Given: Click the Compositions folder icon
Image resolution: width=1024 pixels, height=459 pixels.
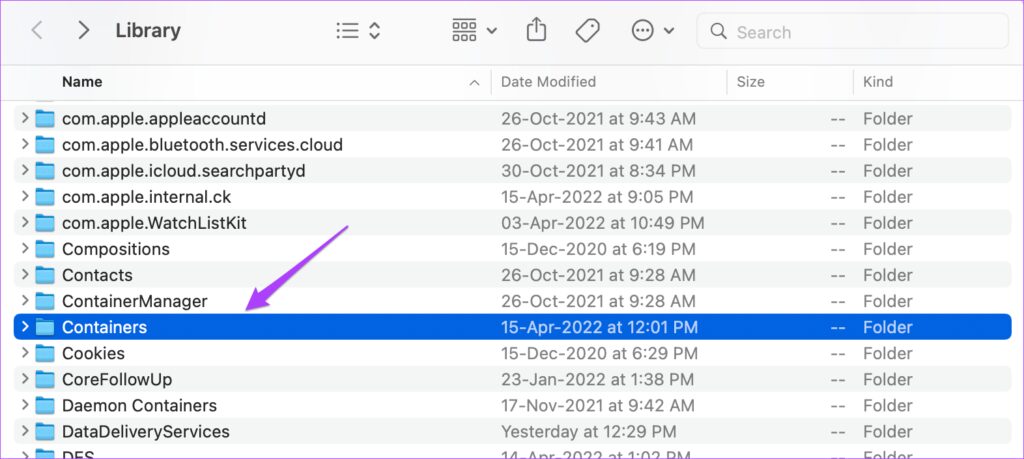Looking at the screenshot, I should pos(45,249).
